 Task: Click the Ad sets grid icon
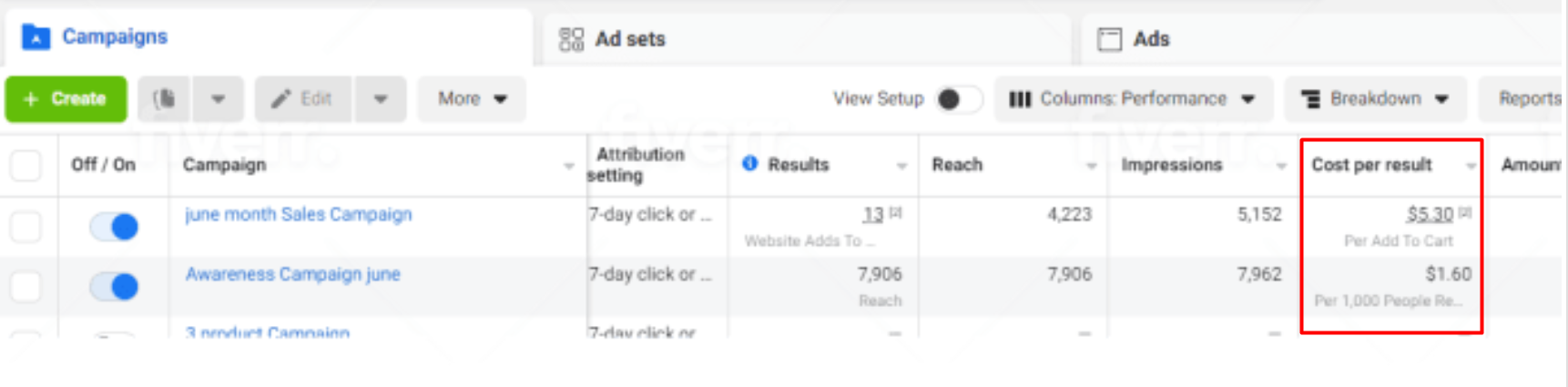point(571,39)
